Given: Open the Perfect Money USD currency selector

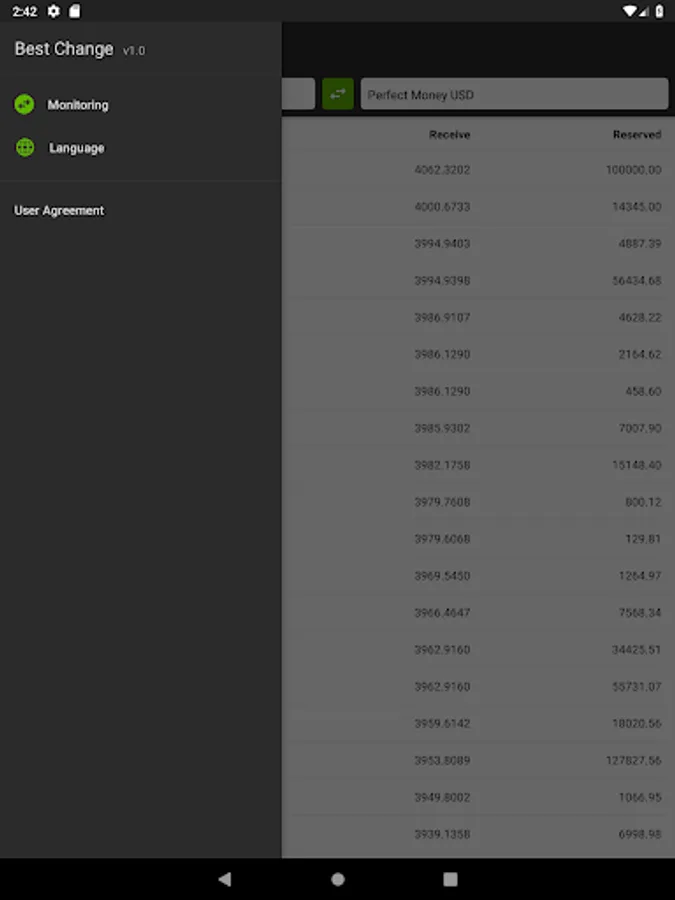Looking at the screenshot, I should (514, 95).
